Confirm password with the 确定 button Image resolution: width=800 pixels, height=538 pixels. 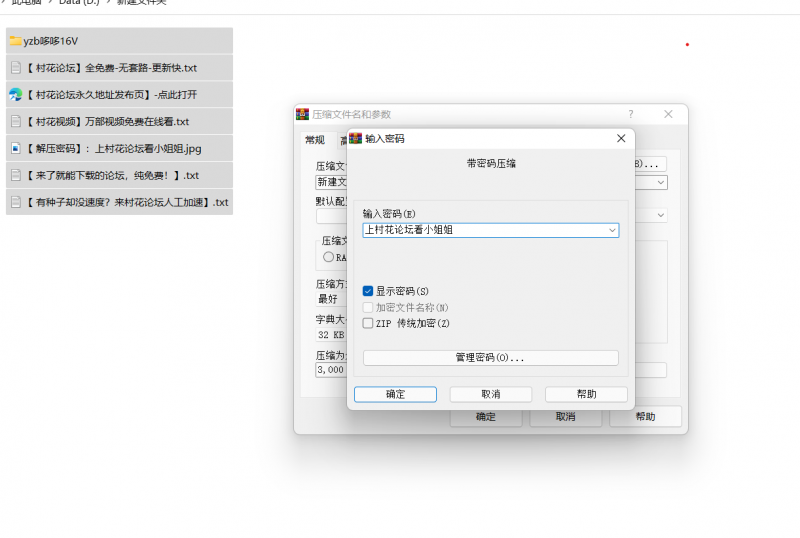pyautogui.click(x=395, y=394)
